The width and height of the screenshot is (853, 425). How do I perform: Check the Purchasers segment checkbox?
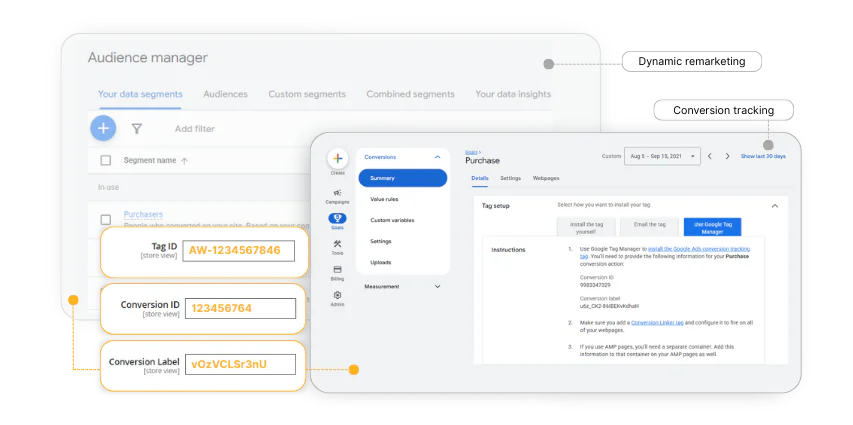(x=106, y=220)
